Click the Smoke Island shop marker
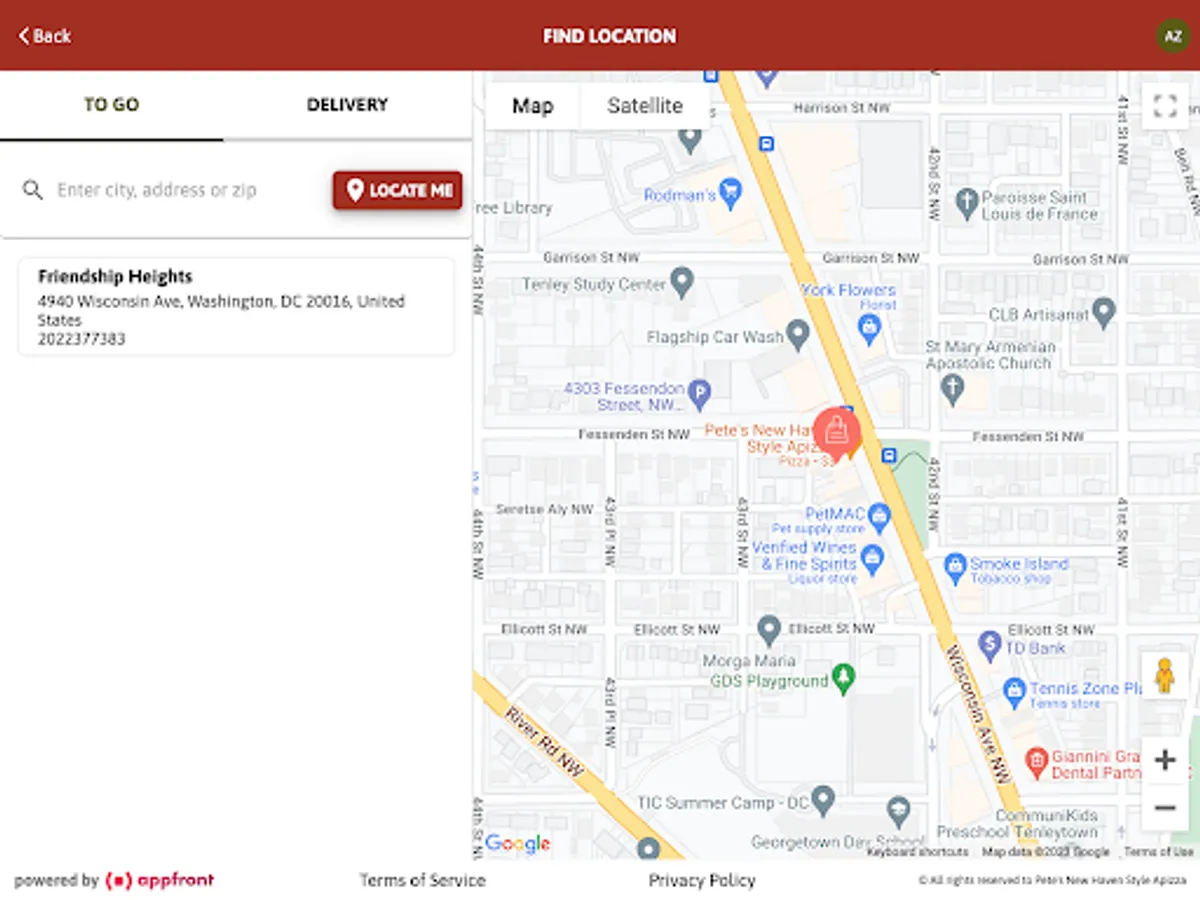The height and width of the screenshot is (900, 1200). (955, 566)
